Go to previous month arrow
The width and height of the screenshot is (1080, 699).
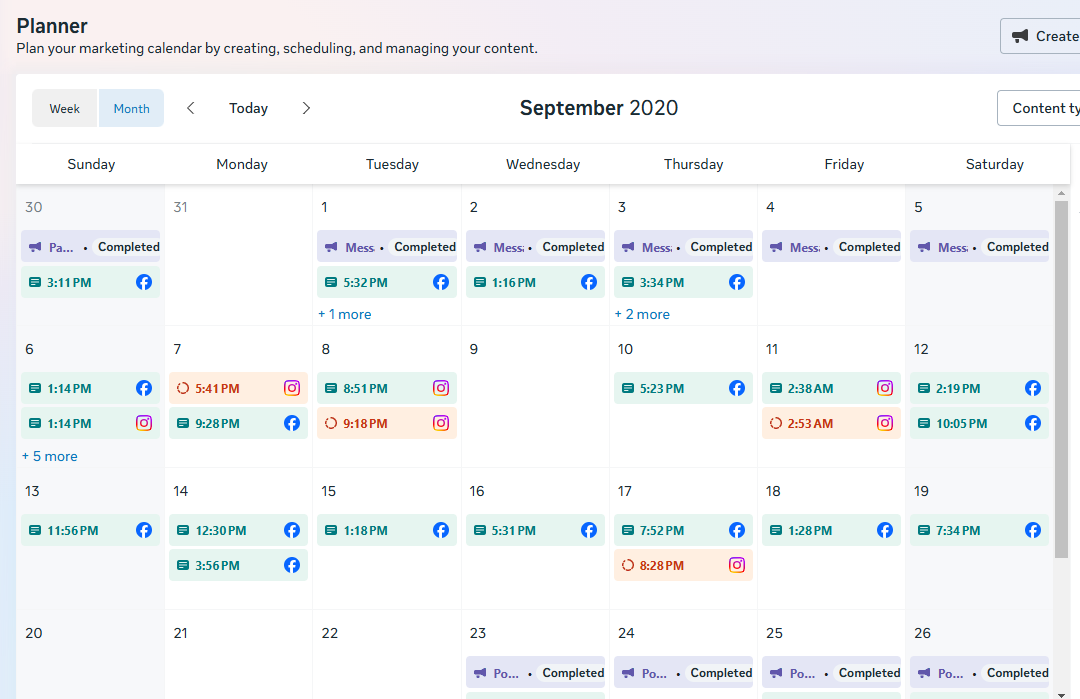(x=191, y=108)
